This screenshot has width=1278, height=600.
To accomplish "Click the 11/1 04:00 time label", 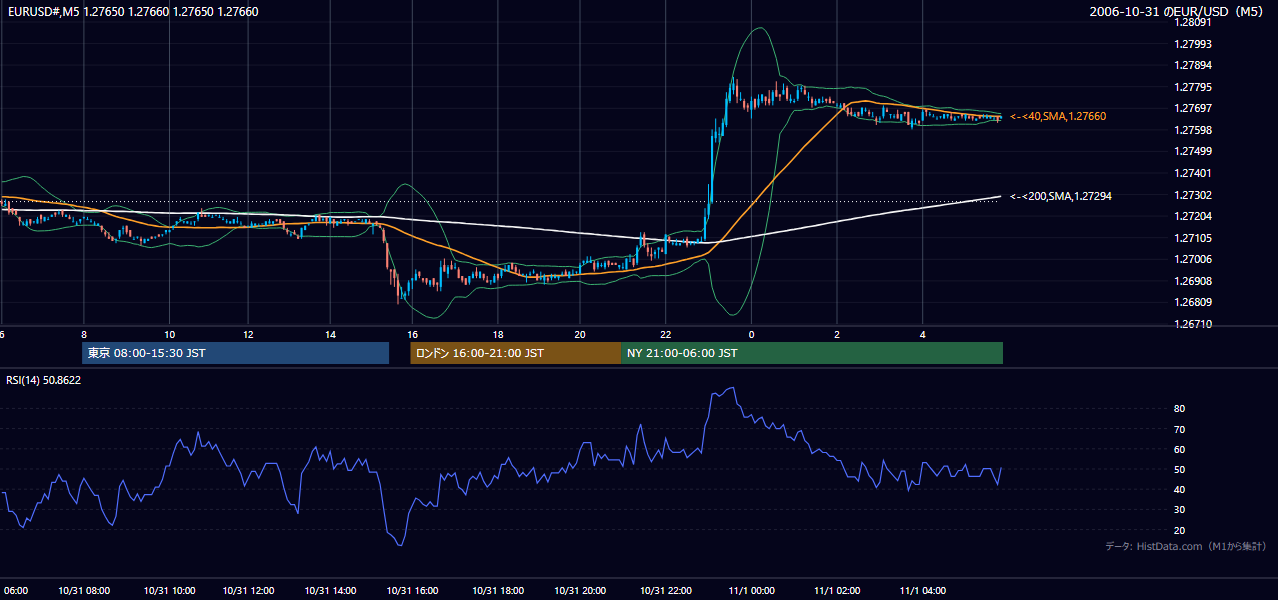I will 922,590.
